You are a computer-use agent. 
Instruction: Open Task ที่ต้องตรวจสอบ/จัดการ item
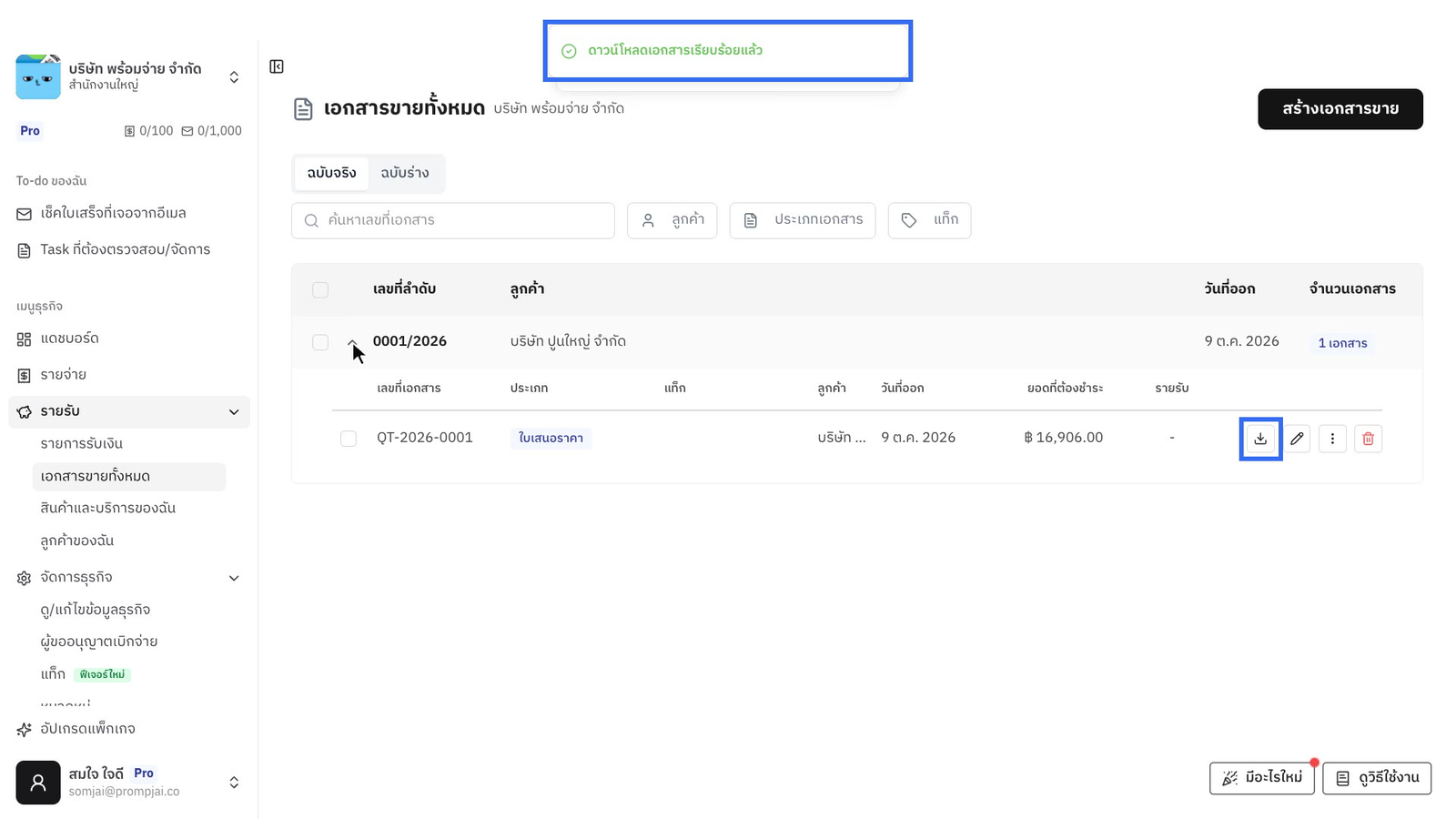click(114, 249)
